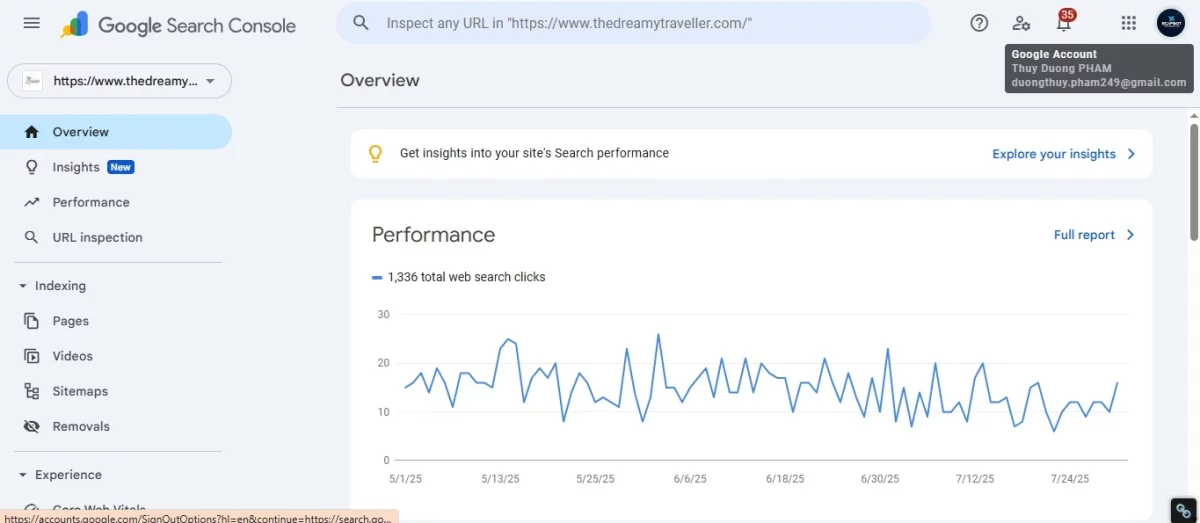The image size is (1200, 523).
Task: Click the 5/13/25 axis label
Action: click(x=500, y=479)
